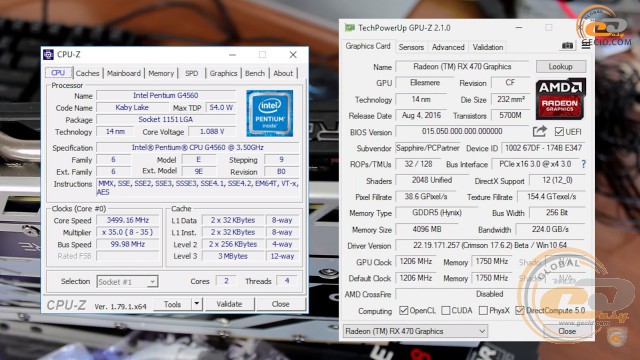Click the Name field Intel Pentium G4560
The height and width of the screenshot is (360, 640).
click(x=166, y=96)
